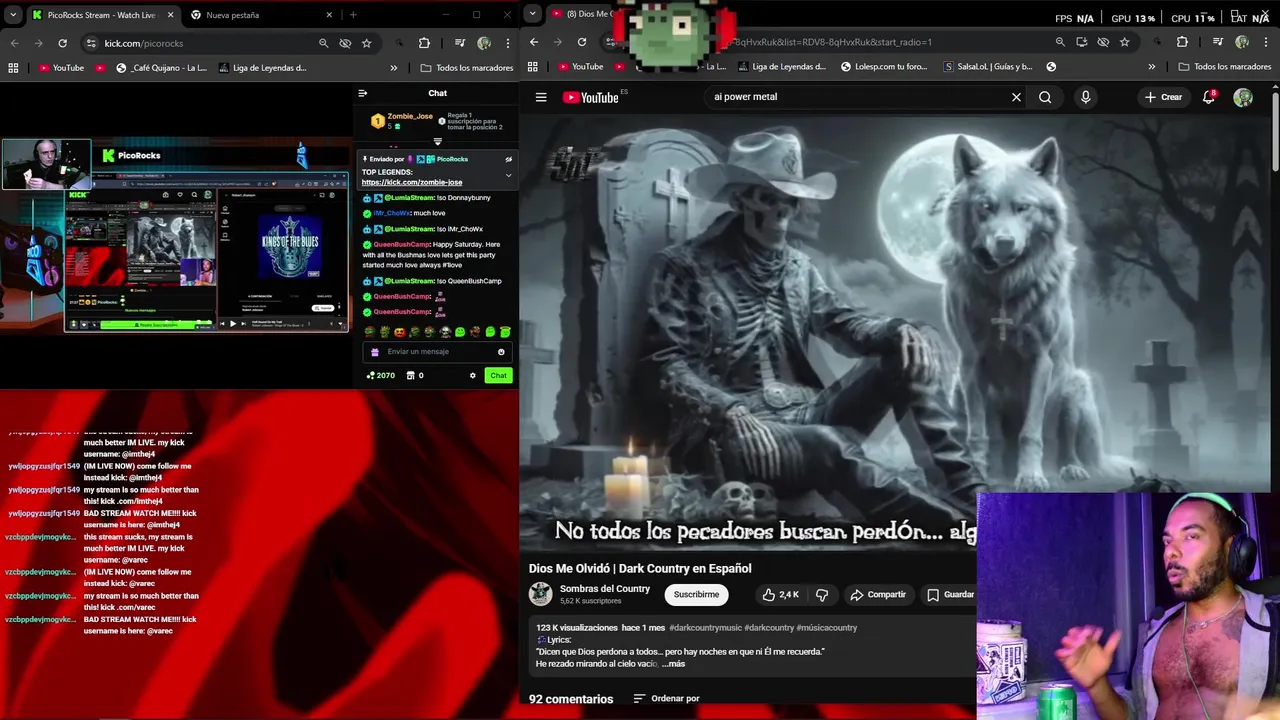Open Todos los marcadores in Kick window
The width and height of the screenshot is (1280, 720).
coord(467,68)
